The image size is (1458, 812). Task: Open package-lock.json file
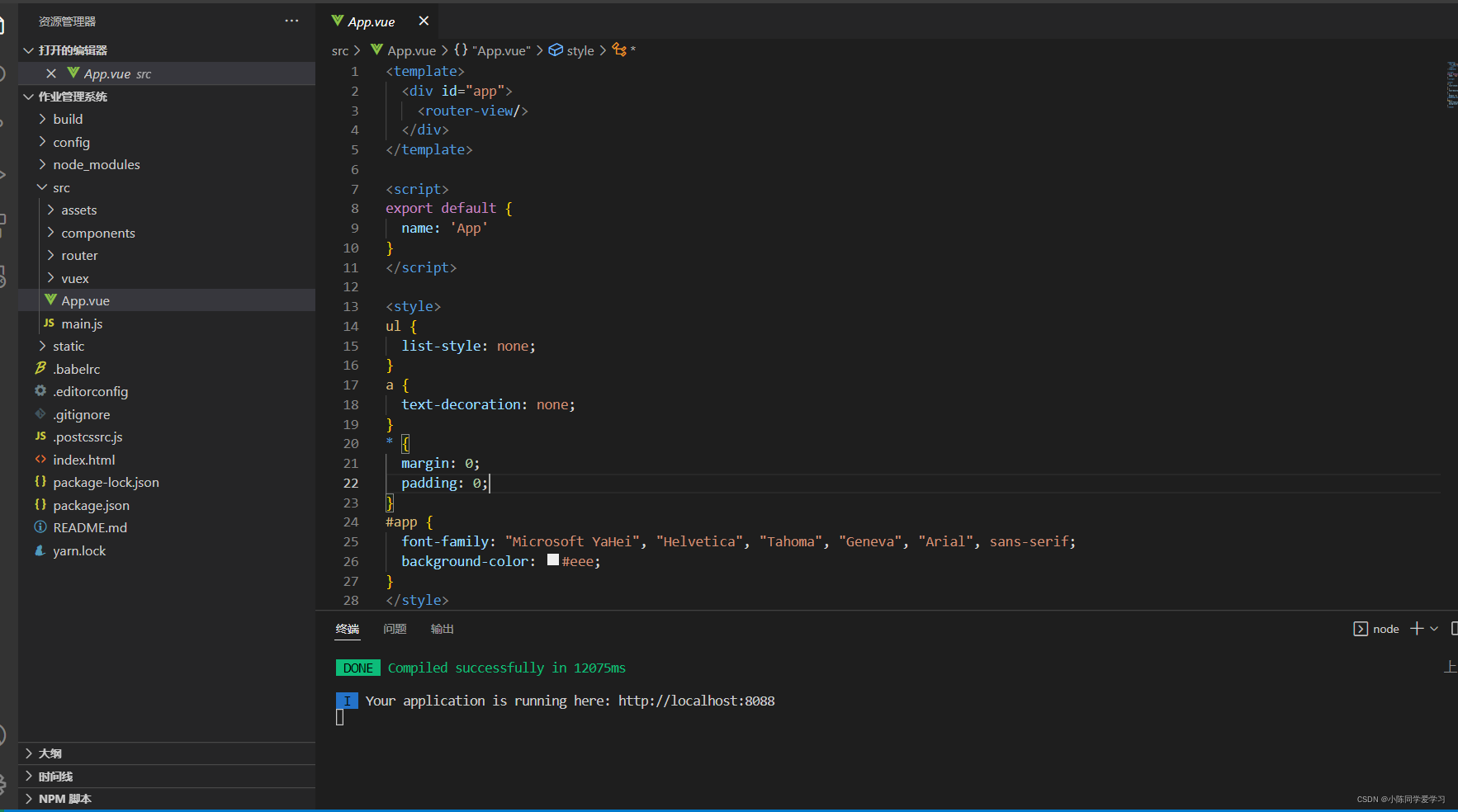[167, 482]
